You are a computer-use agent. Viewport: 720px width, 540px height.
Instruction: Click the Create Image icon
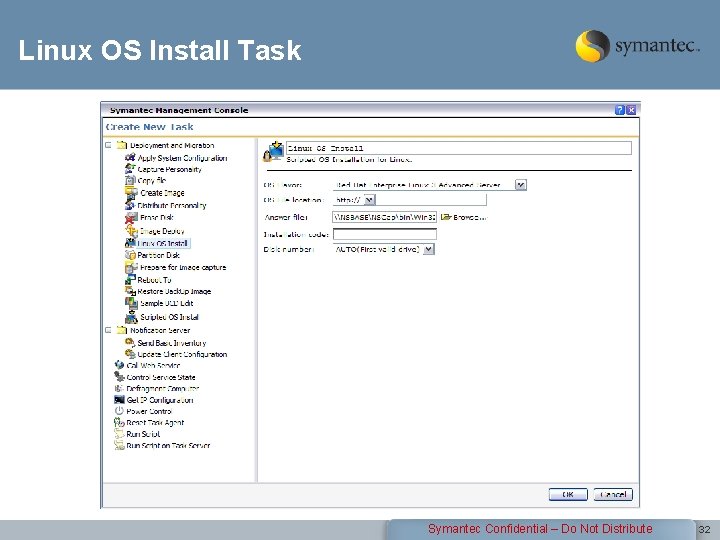pyautogui.click(x=131, y=193)
